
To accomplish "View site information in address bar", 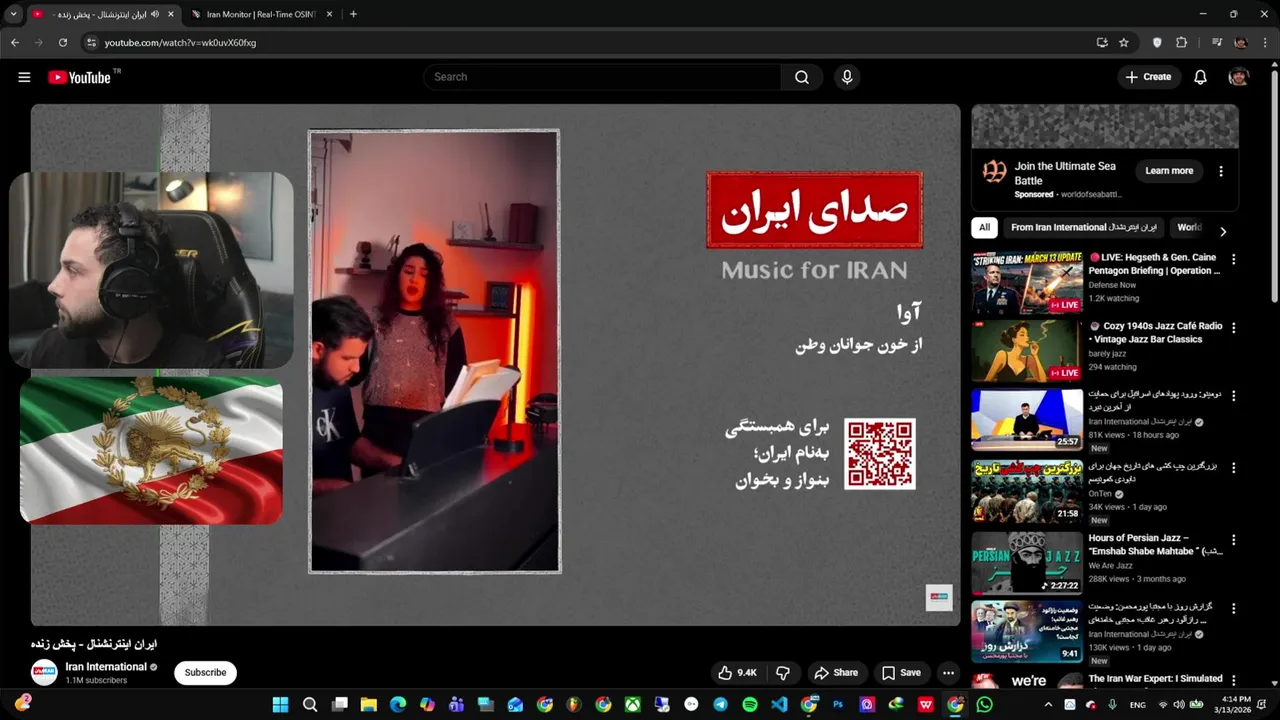I will click(x=91, y=43).
